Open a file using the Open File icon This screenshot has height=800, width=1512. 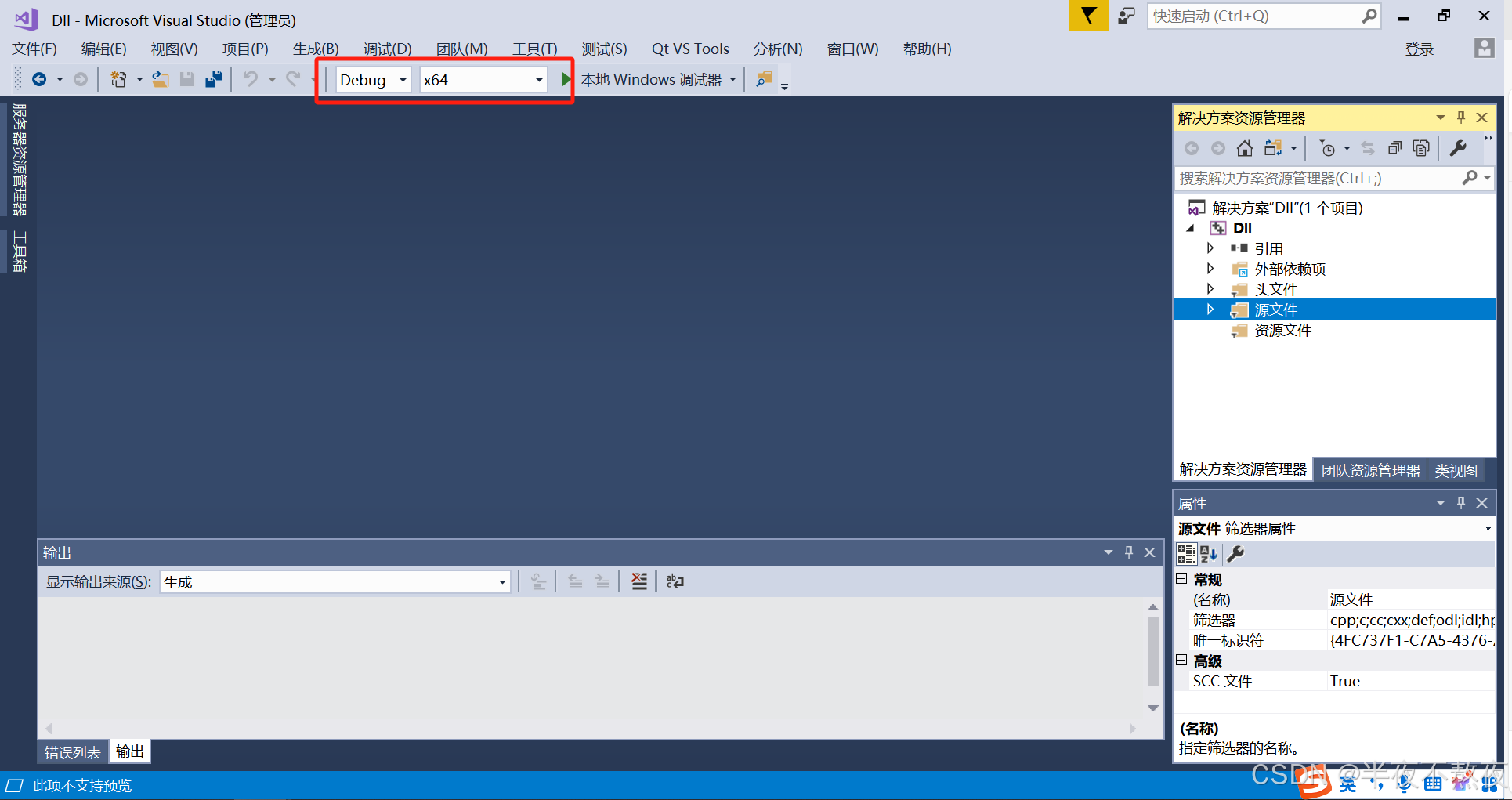[161, 78]
